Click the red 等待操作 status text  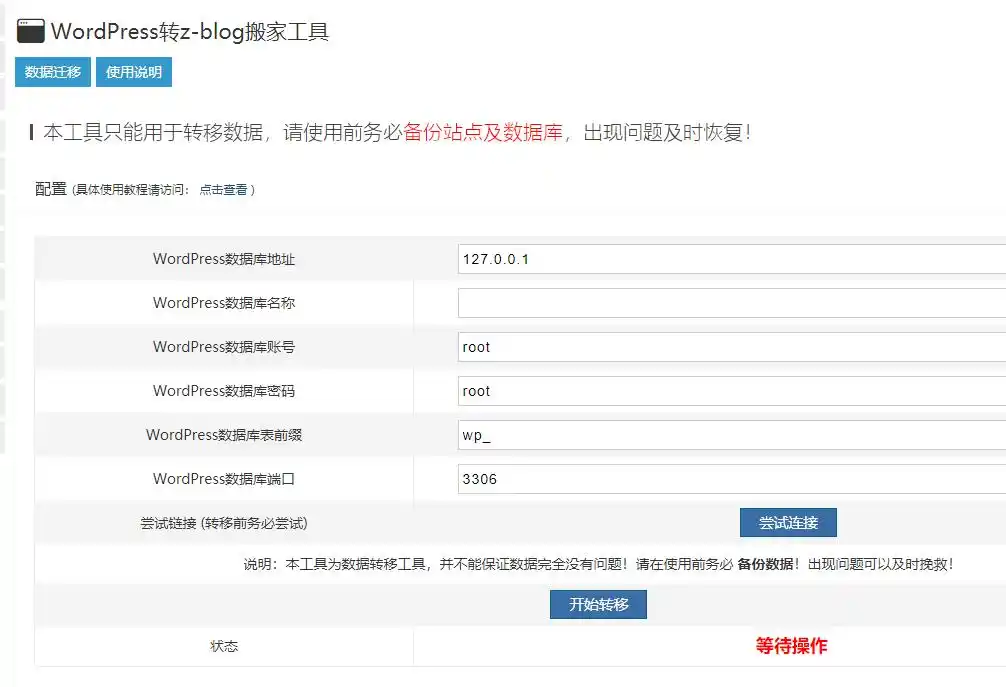point(791,646)
